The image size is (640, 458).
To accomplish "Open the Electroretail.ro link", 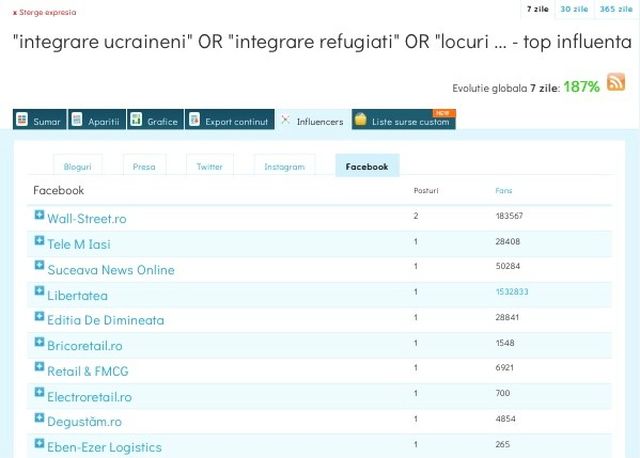I will pyautogui.click(x=89, y=397).
